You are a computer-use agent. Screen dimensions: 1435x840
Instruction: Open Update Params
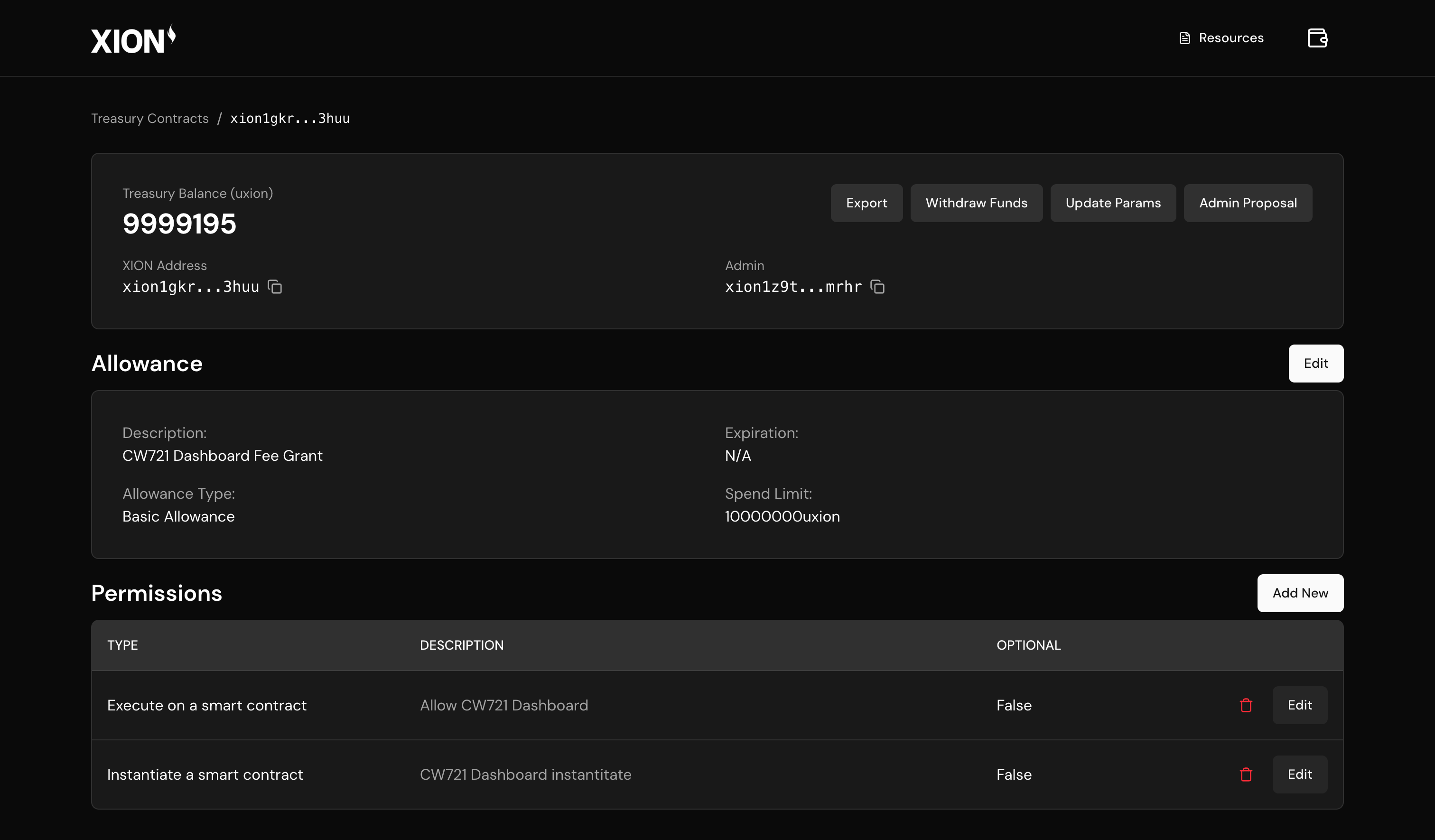[x=1113, y=203]
